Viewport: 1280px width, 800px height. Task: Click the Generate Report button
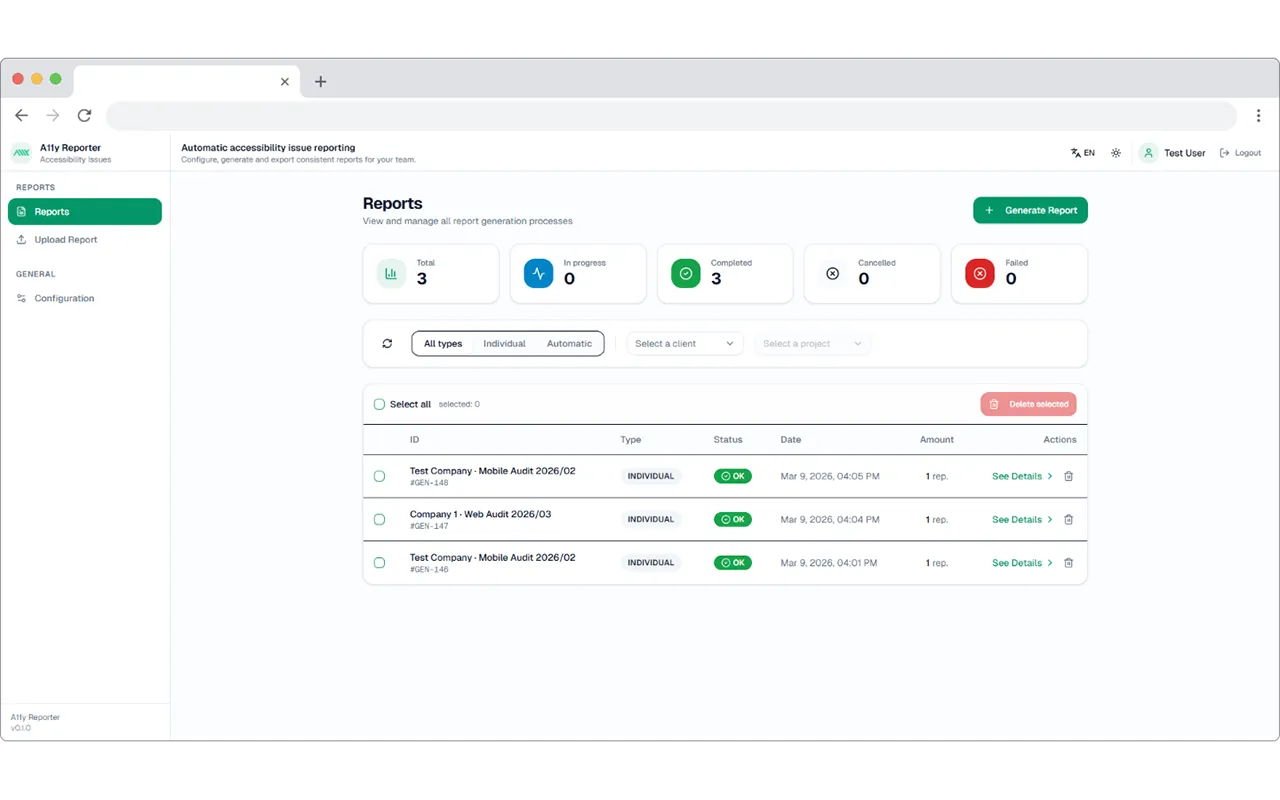1030,210
